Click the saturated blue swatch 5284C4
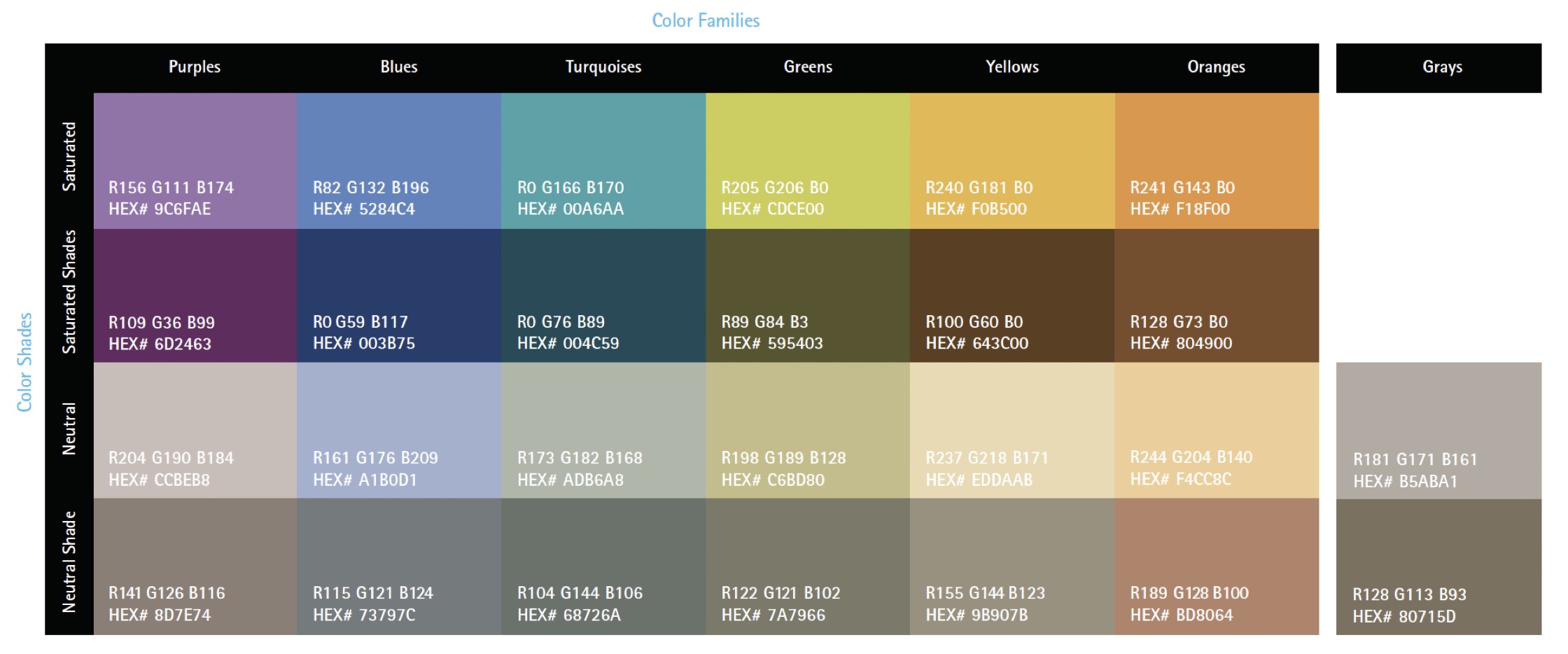 pos(398,160)
